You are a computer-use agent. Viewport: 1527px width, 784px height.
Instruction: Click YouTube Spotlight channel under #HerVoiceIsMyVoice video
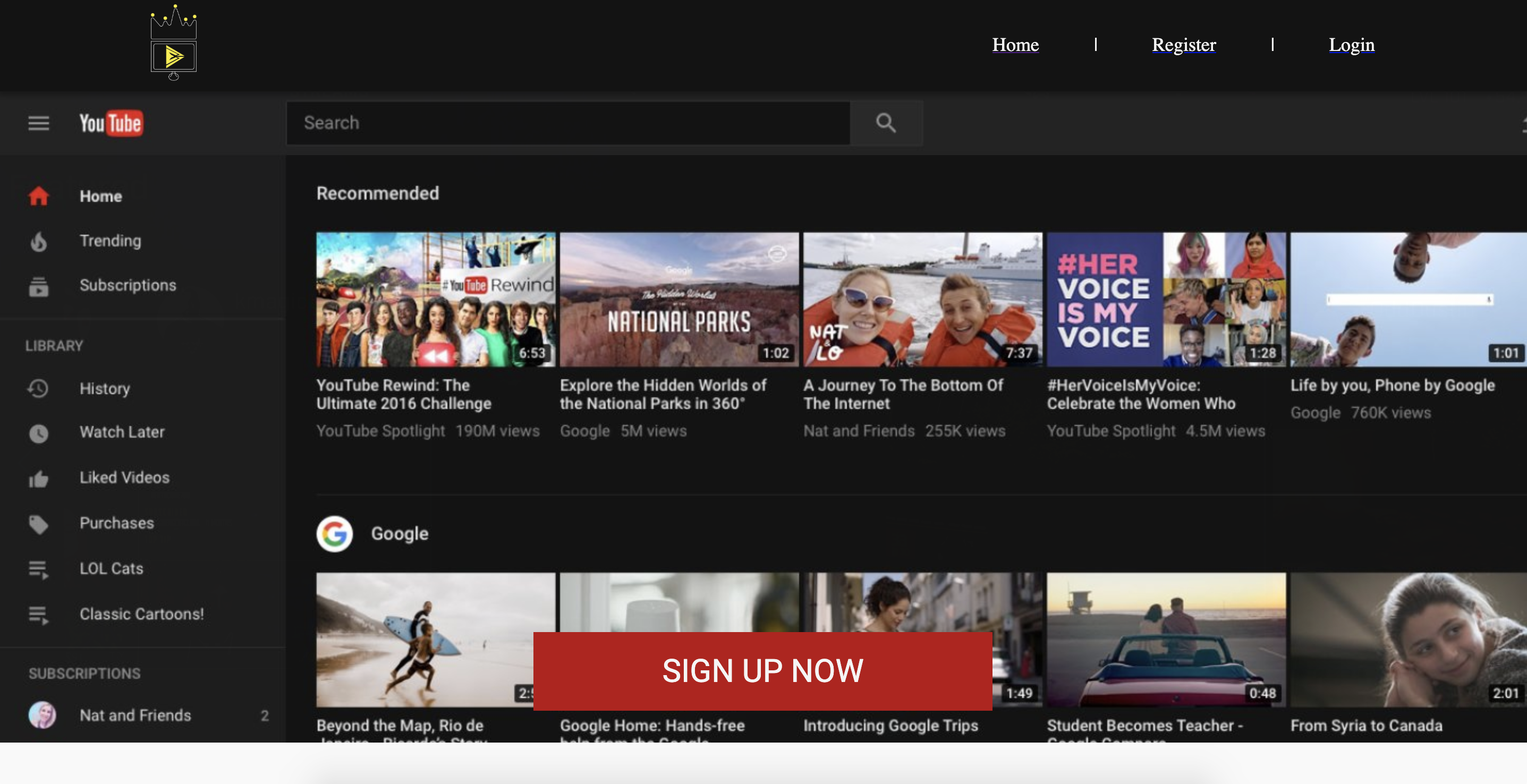coord(1111,431)
